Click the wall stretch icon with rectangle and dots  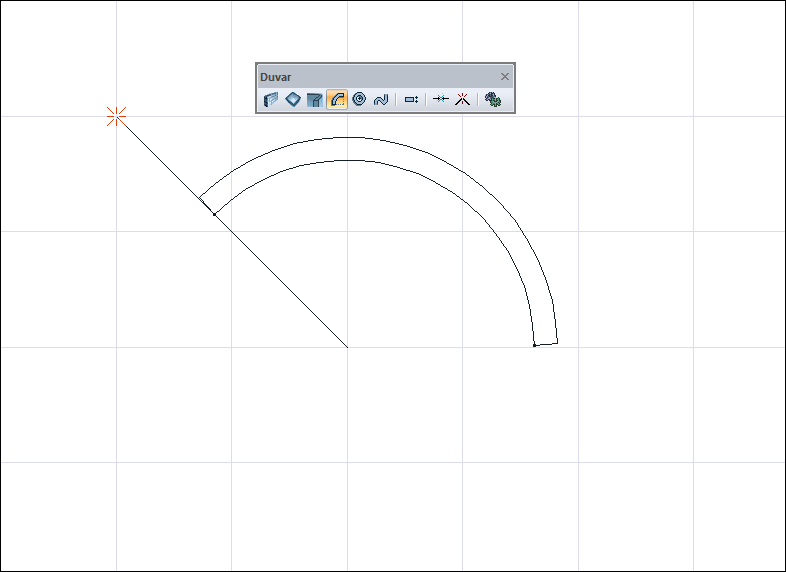tap(411, 100)
